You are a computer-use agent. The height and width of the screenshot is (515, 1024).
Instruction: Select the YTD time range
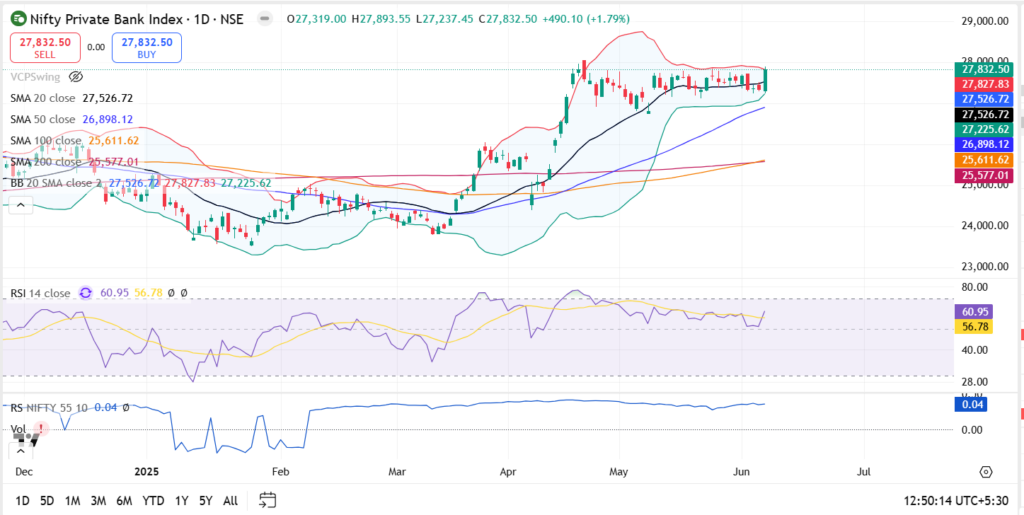click(153, 501)
